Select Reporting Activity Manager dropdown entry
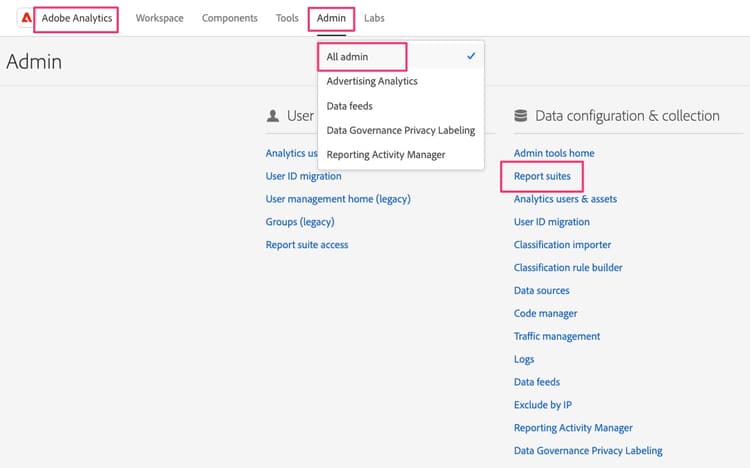Screen dimensions: 750x468 (x=385, y=154)
